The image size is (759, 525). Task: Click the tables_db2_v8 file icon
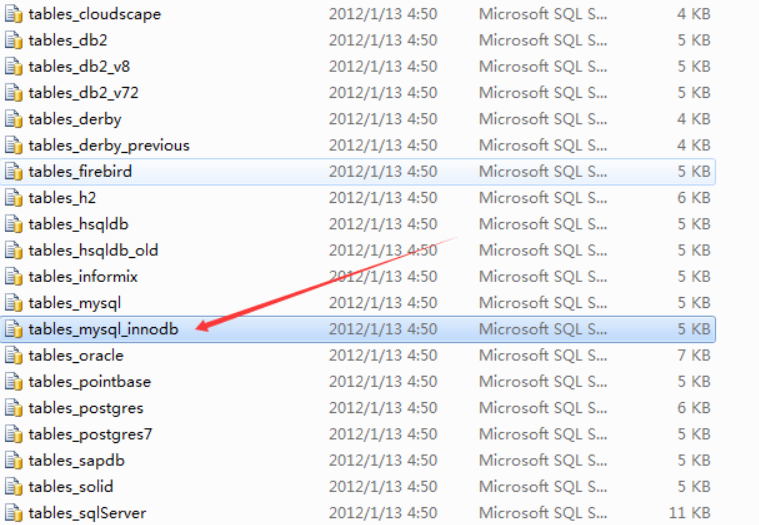click(14, 66)
